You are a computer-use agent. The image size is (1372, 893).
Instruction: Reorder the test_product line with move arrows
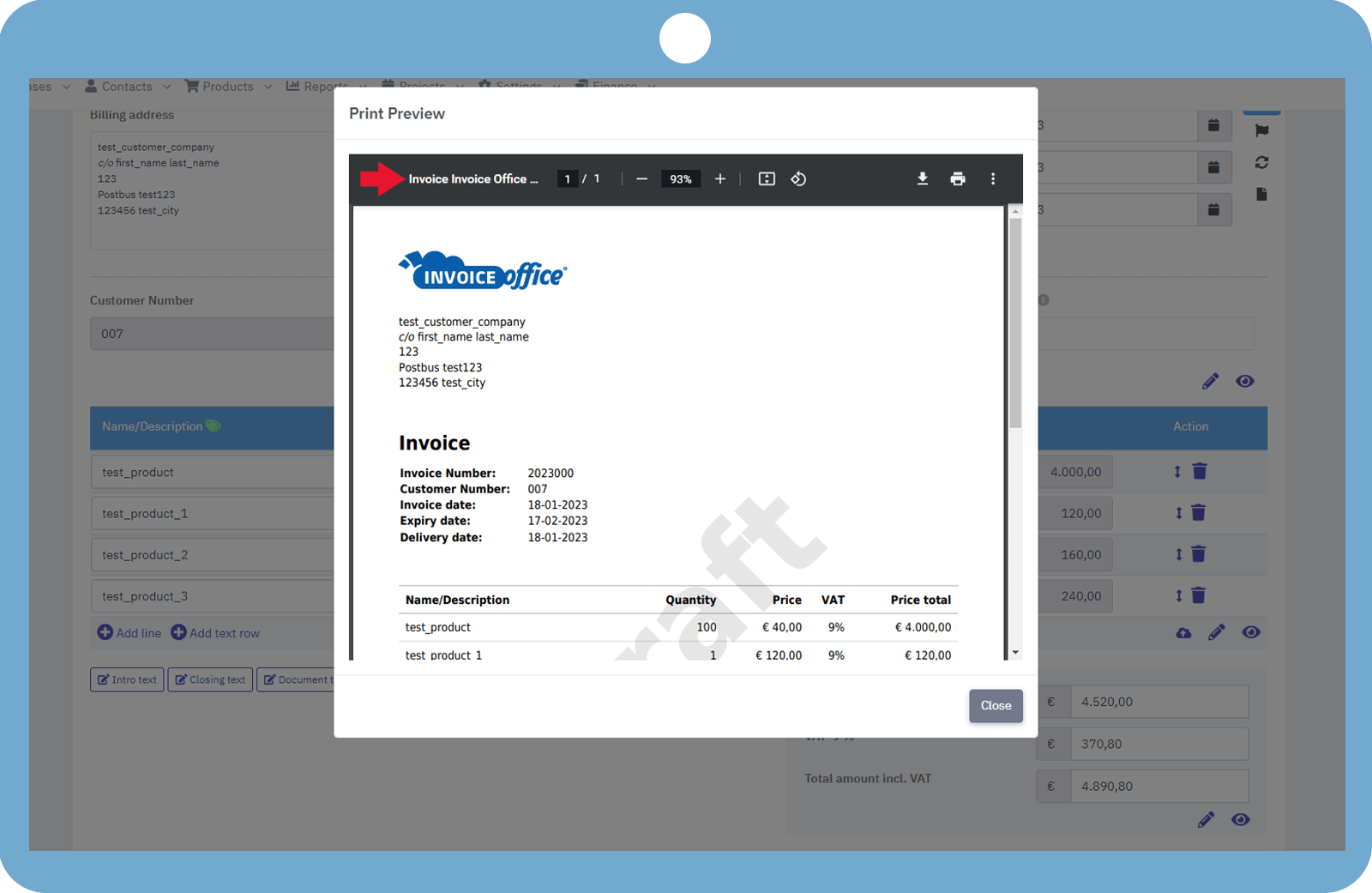(x=1177, y=471)
